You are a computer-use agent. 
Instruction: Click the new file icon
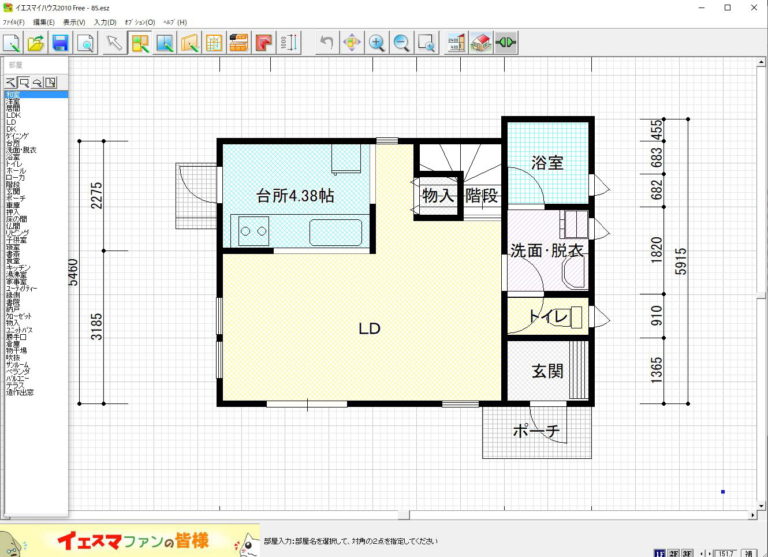pos(12,43)
